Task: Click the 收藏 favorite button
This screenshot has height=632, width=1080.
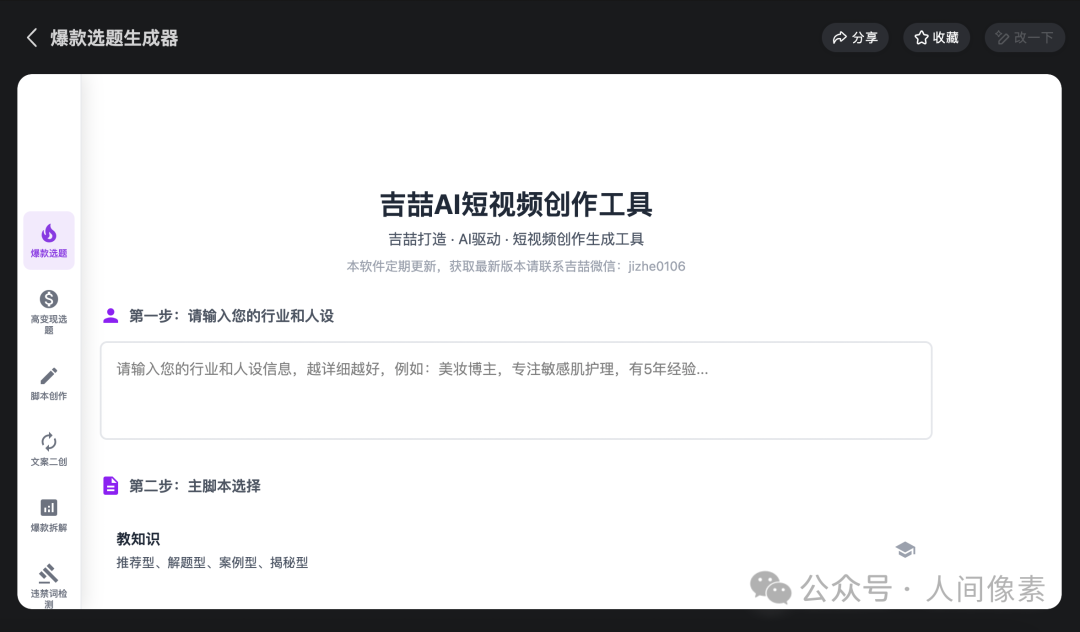Action: point(936,38)
